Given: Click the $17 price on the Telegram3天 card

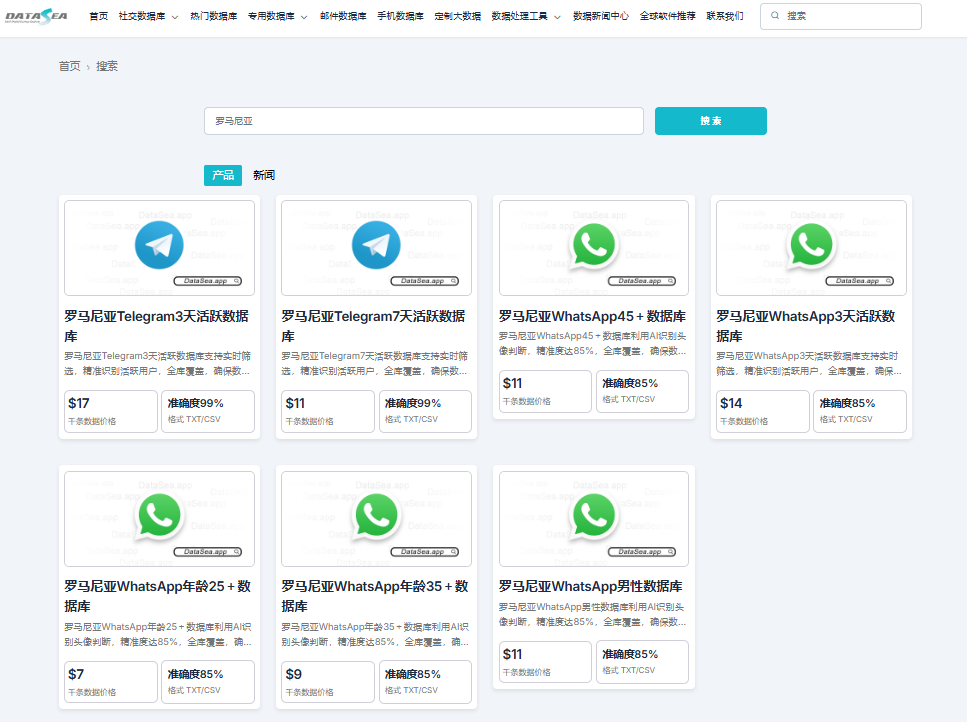Looking at the screenshot, I should click(79, 403).
